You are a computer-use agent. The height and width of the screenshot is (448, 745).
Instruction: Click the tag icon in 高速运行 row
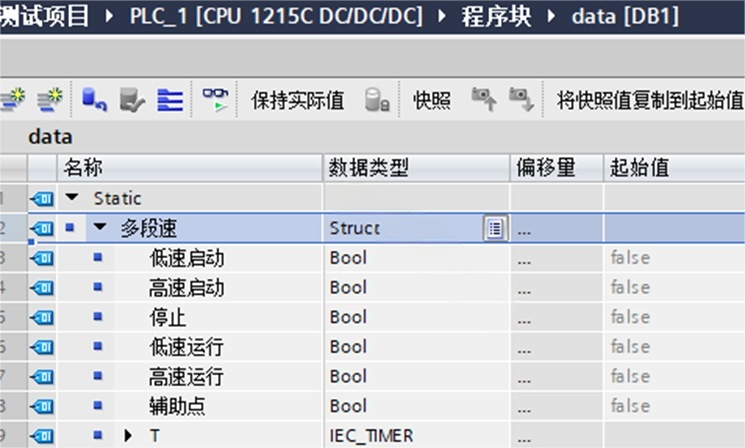tap(42, 377)
